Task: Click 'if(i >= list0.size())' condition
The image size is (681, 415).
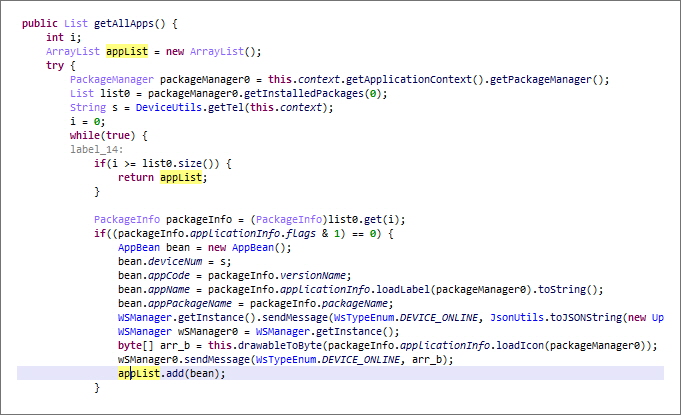Action: pyautogui.click(x=157, y=163)
